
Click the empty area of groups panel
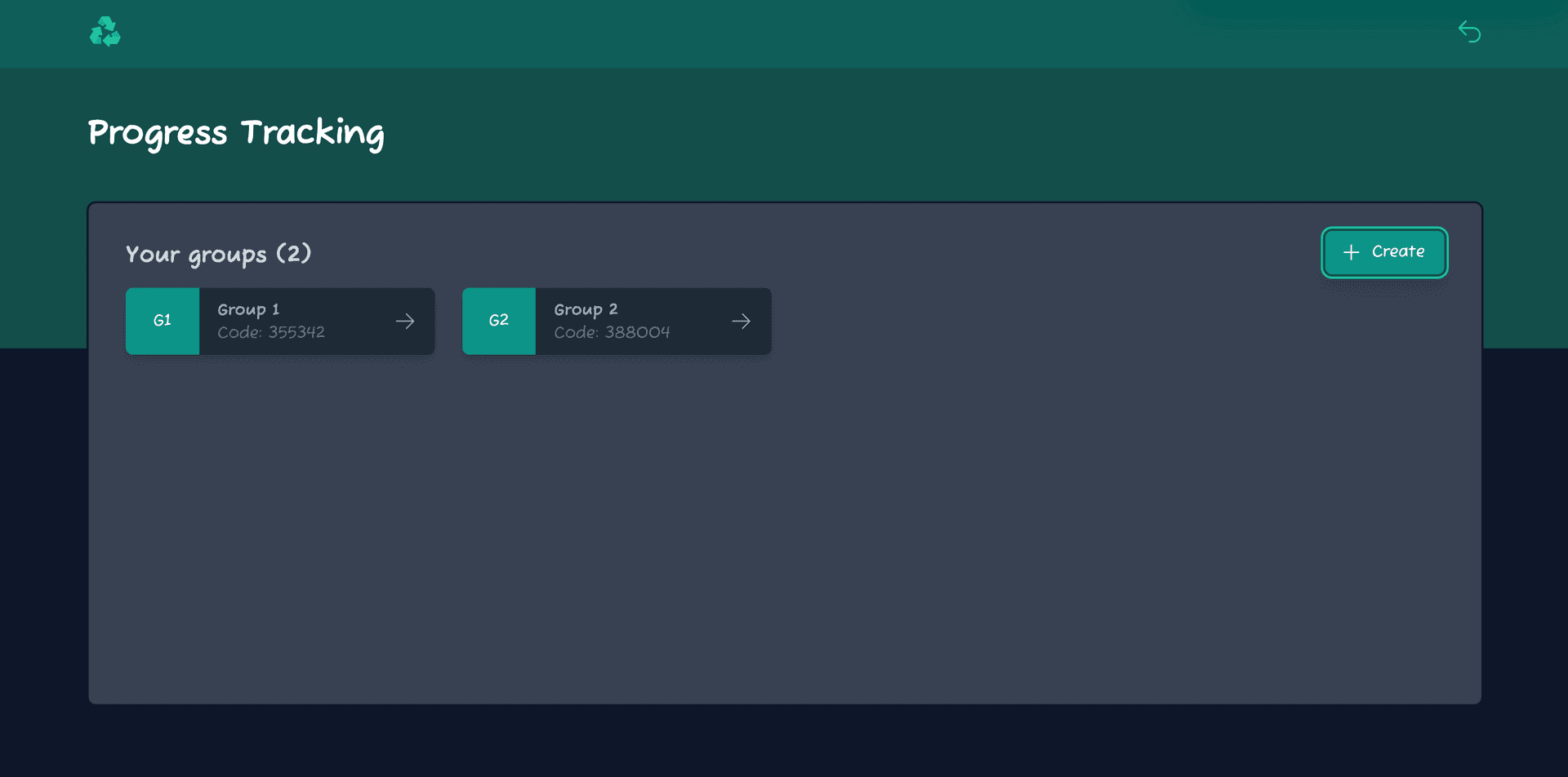(x=784, y=531)
